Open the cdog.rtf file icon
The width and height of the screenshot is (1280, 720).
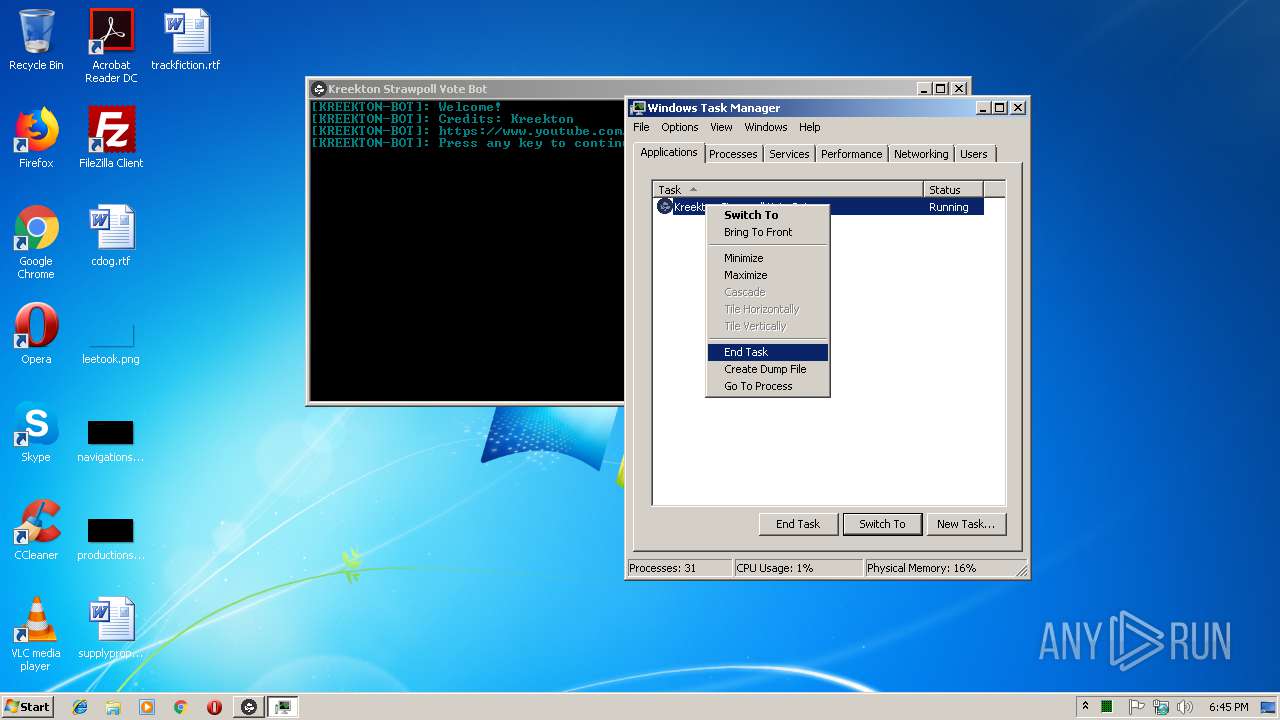coord(111,236)
